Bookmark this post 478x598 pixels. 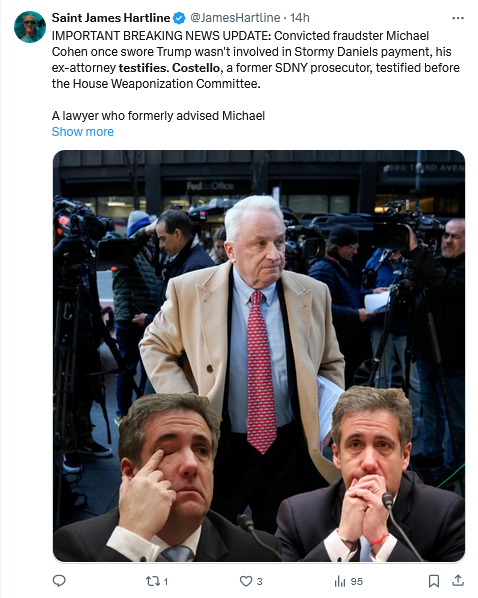pos(433,581)
